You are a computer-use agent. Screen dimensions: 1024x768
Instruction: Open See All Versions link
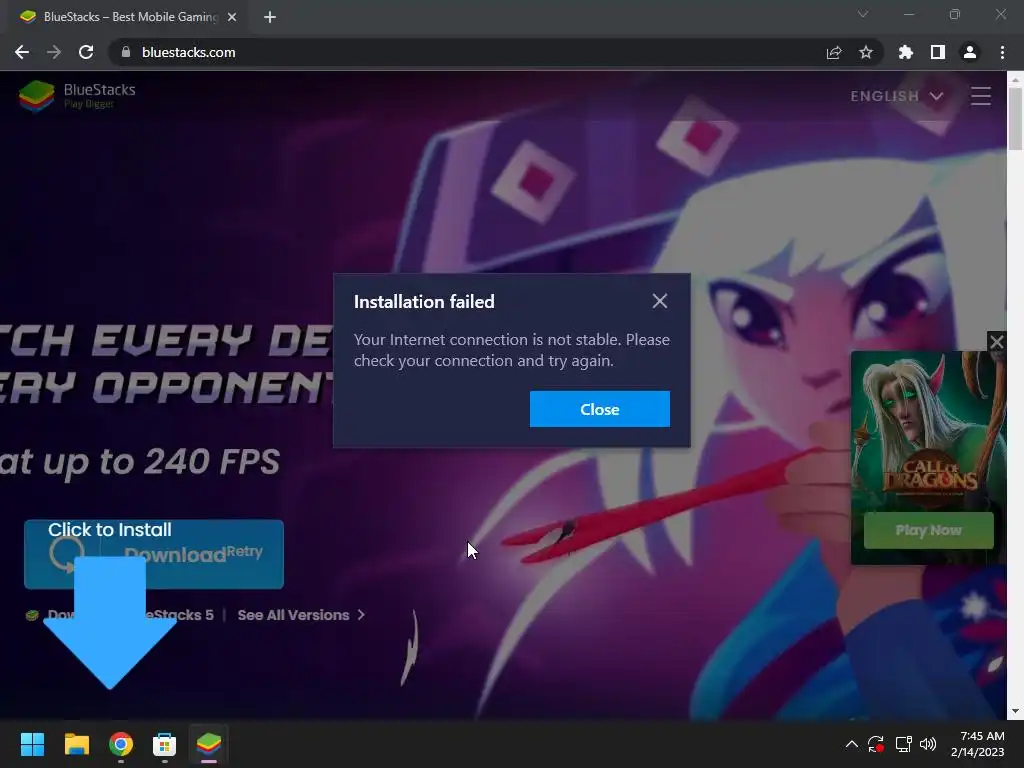(x=301, y=615)
